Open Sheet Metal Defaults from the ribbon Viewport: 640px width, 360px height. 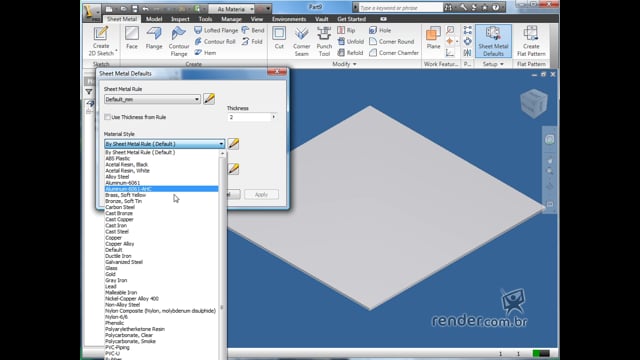pyautogui.click(x=493, y=41)
